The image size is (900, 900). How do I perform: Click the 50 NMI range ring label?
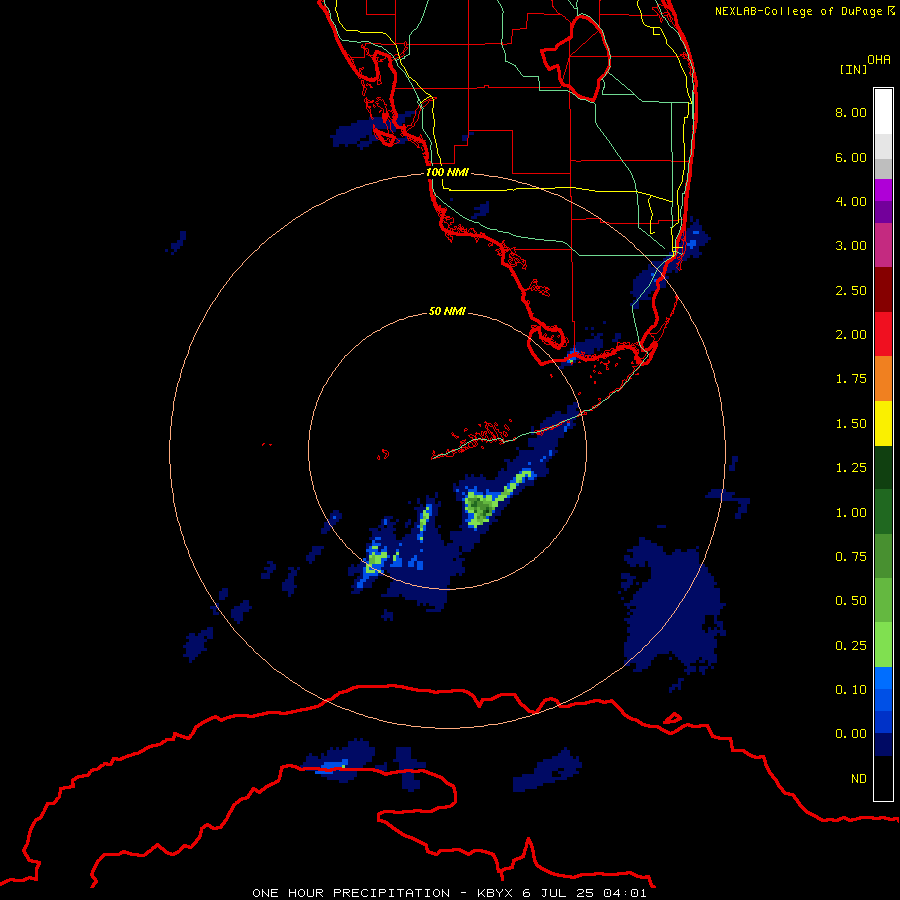[x=447, y=311]
